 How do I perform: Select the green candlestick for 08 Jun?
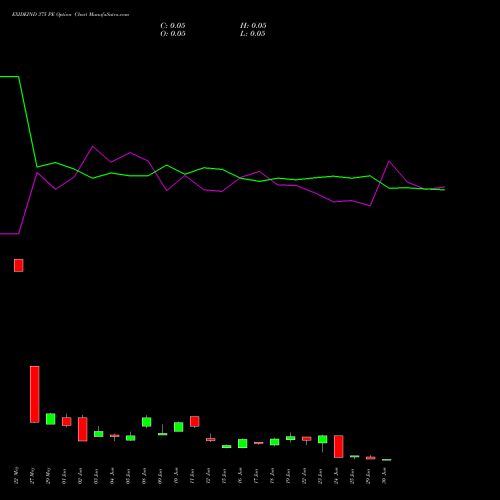click(x=147, y=422)
